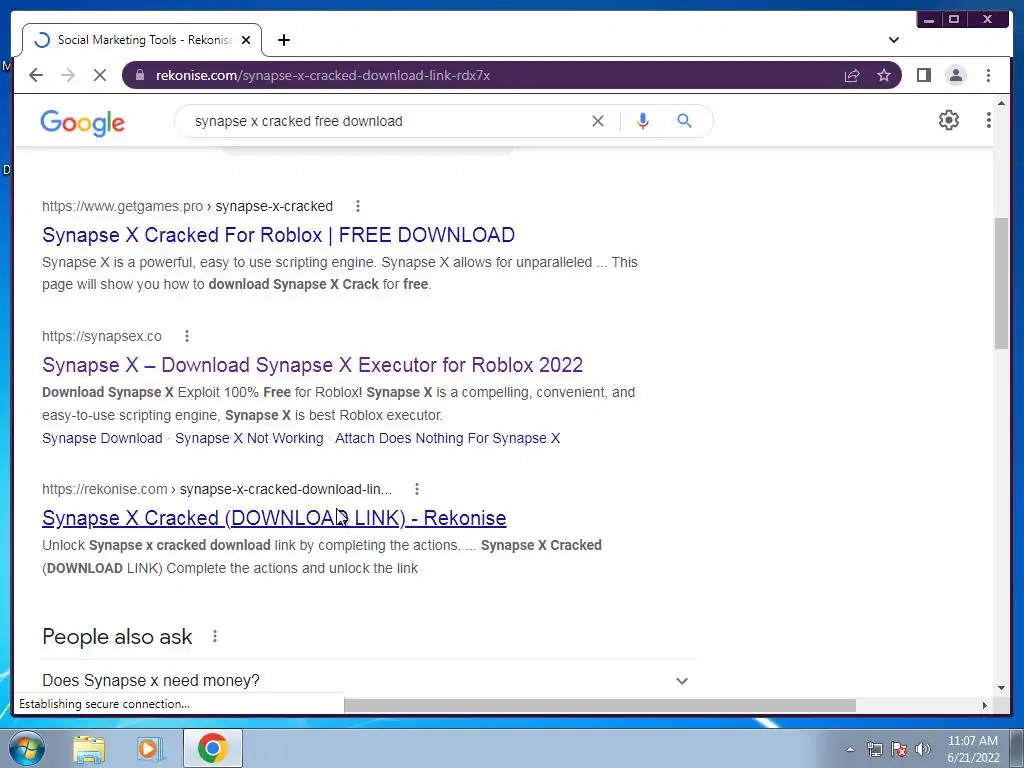Expand 'Does Synapse x need money?' question
This screenshot has height=768, width=1024.
pyautogui.click(x=368, y=680)
